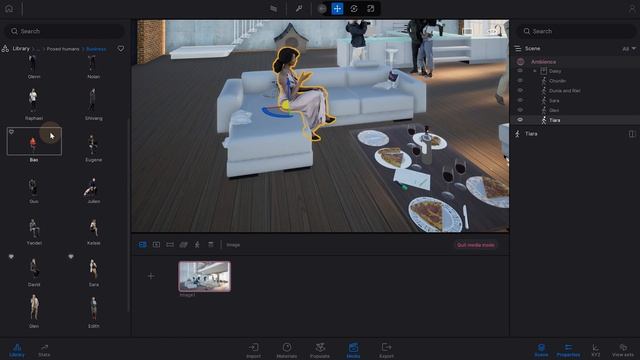
Task: Open the View sets panel
Action: (x=623, y=350)
